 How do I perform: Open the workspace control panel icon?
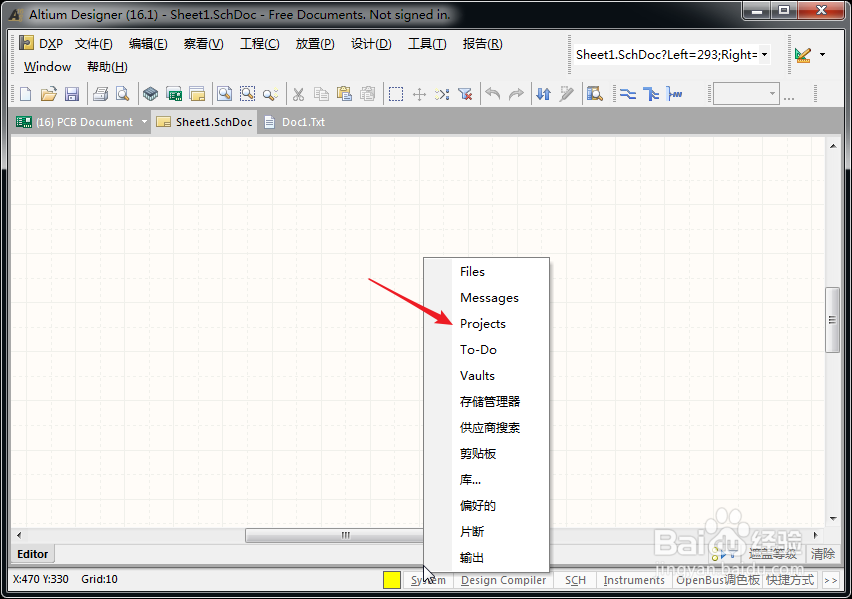pyautogui.click(x=197, y=94)
